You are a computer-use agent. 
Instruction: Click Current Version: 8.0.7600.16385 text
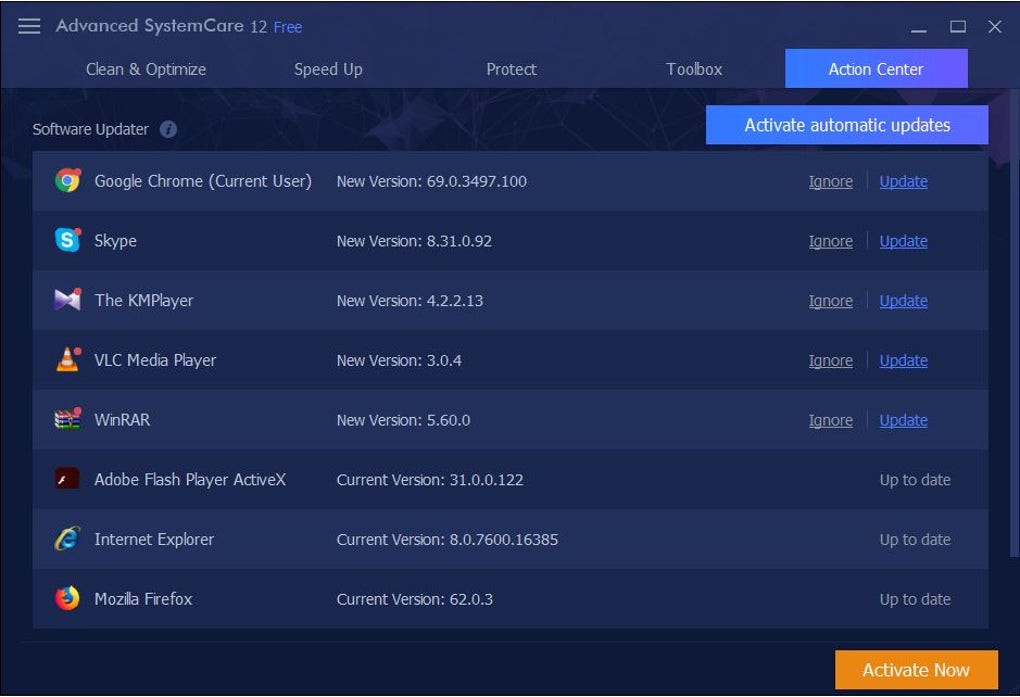click(447, 540)
